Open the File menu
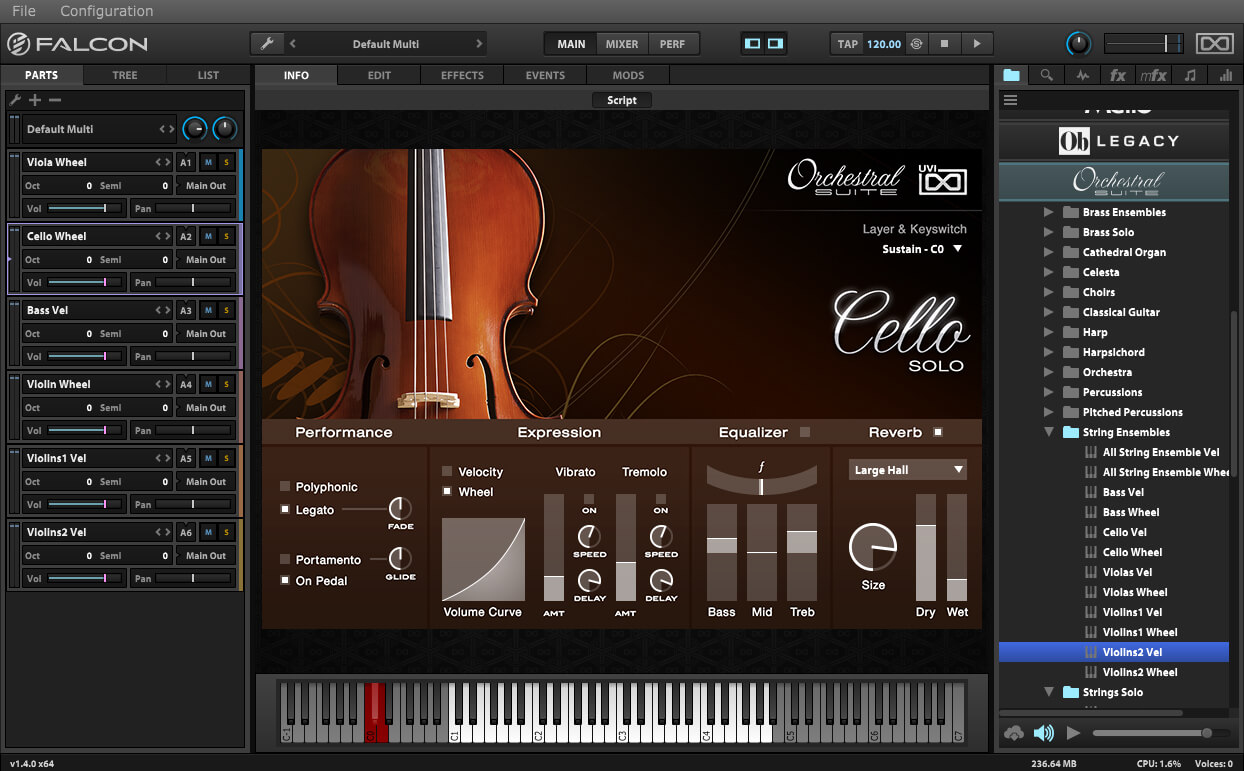The height and width of the screenshot is (771, 1244). 23,11
